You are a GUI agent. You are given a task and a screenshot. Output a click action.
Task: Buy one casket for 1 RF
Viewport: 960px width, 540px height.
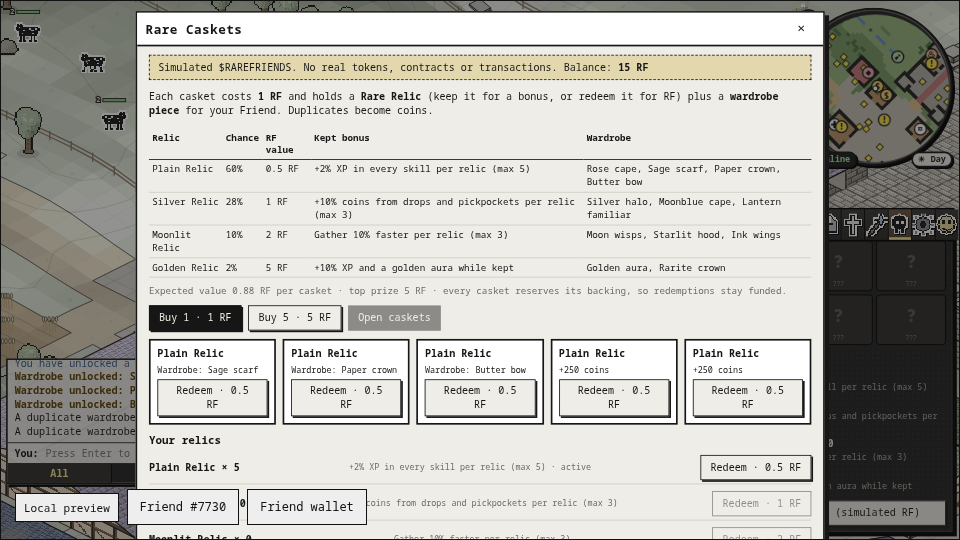point(195,318)
